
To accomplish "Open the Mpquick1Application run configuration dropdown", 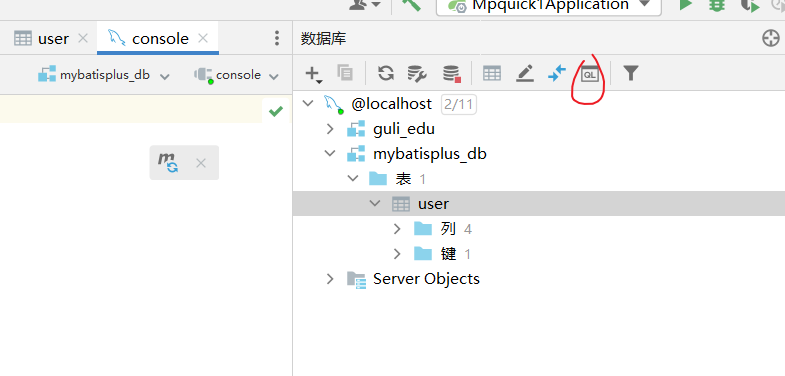I will click(x=549, y=6).
